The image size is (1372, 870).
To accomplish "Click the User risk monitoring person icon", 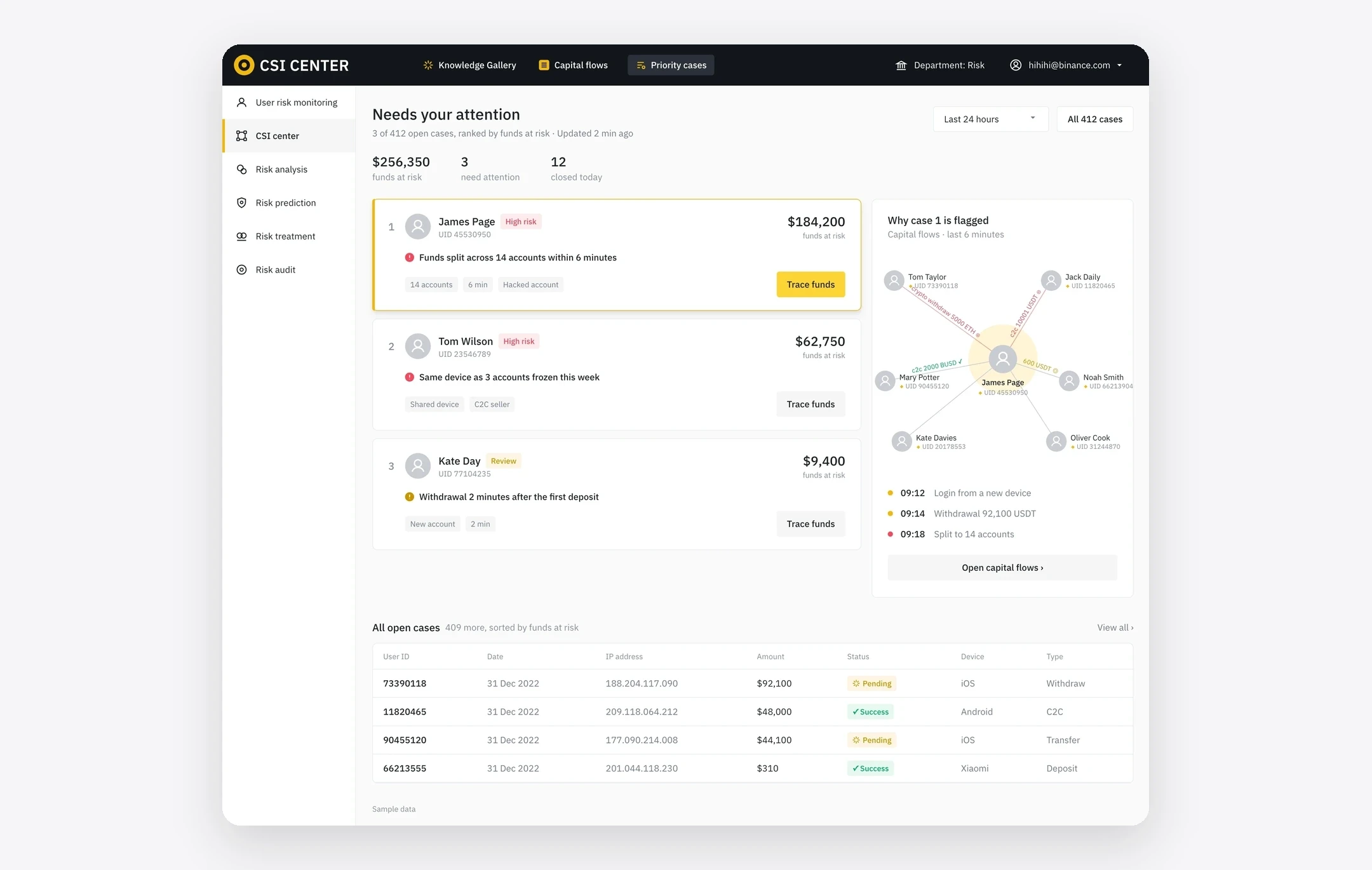I will (x=241, y=102).
